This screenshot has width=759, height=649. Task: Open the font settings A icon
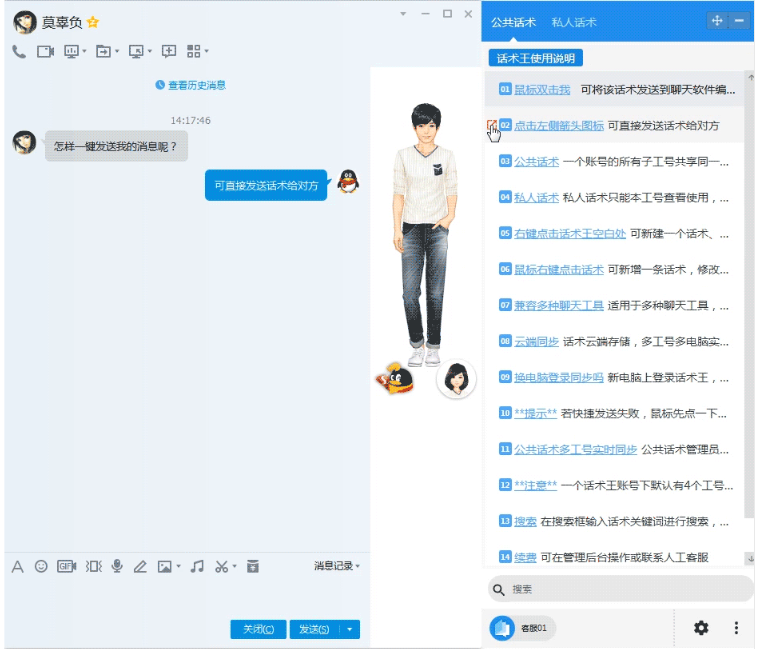point(17,566)
